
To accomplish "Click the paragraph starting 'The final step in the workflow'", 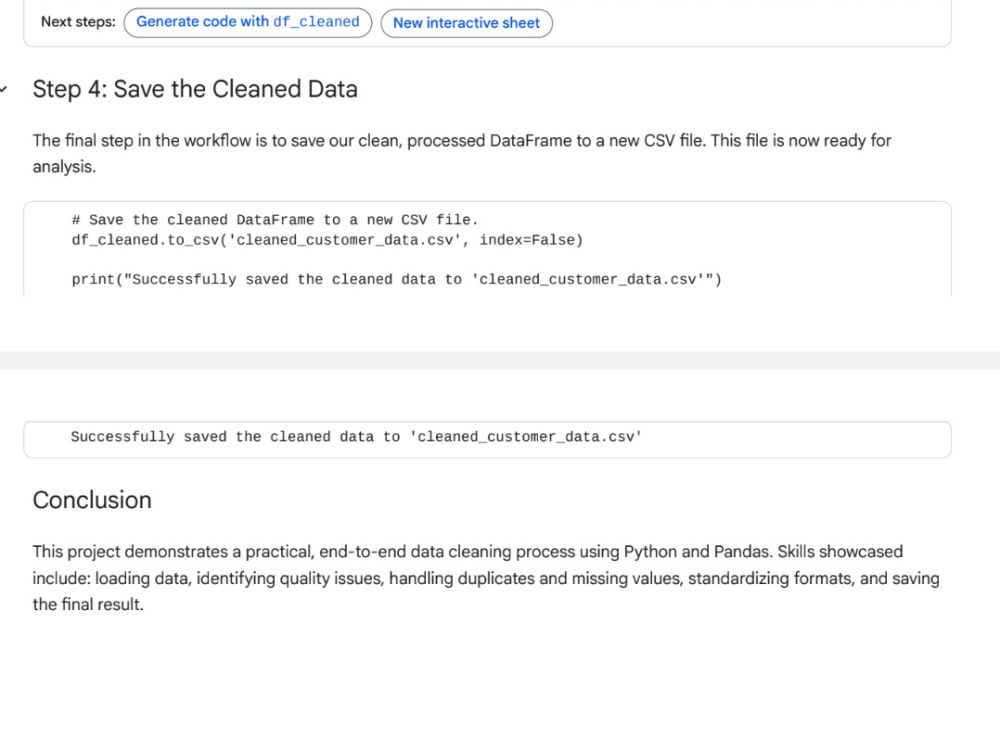I will pos(462,154).
